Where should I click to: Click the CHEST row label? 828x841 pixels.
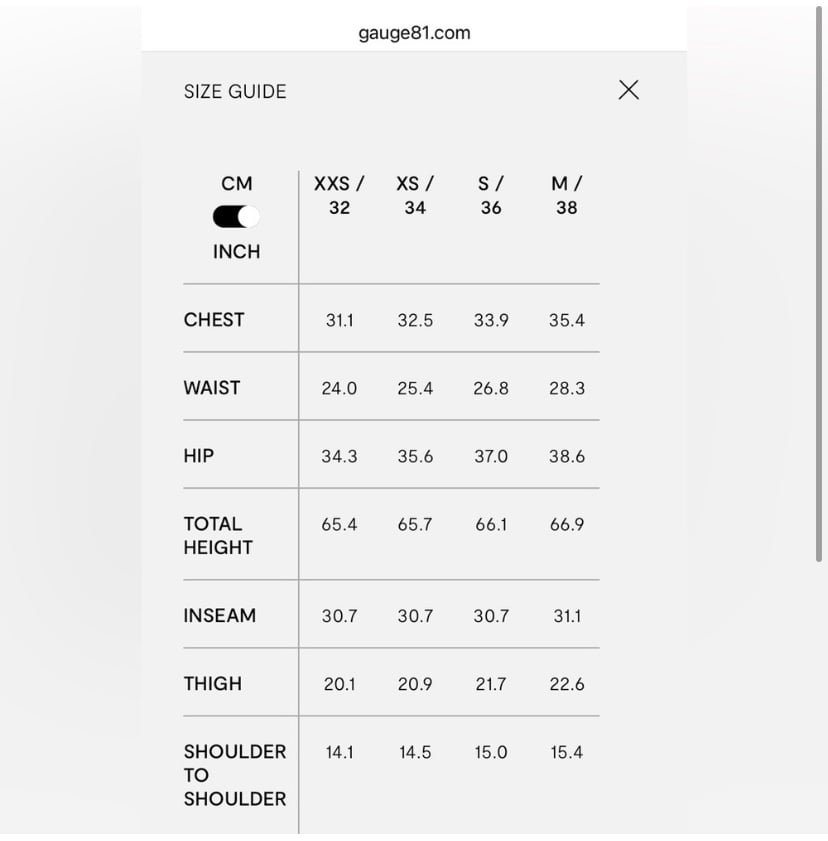214,320
